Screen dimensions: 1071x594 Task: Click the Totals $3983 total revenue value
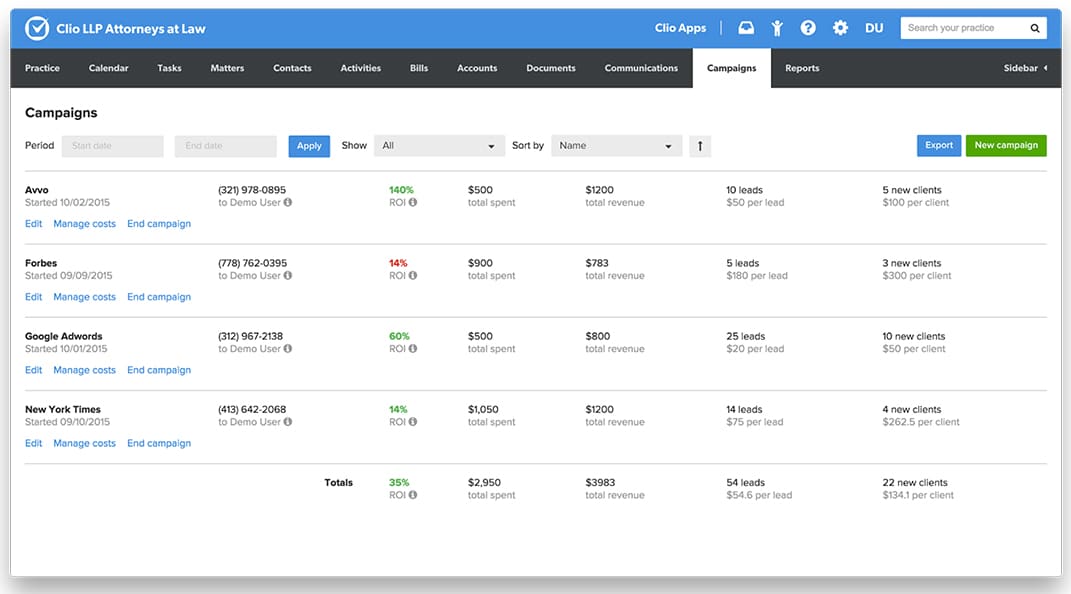pyautogui.click(x=600, y=482)
